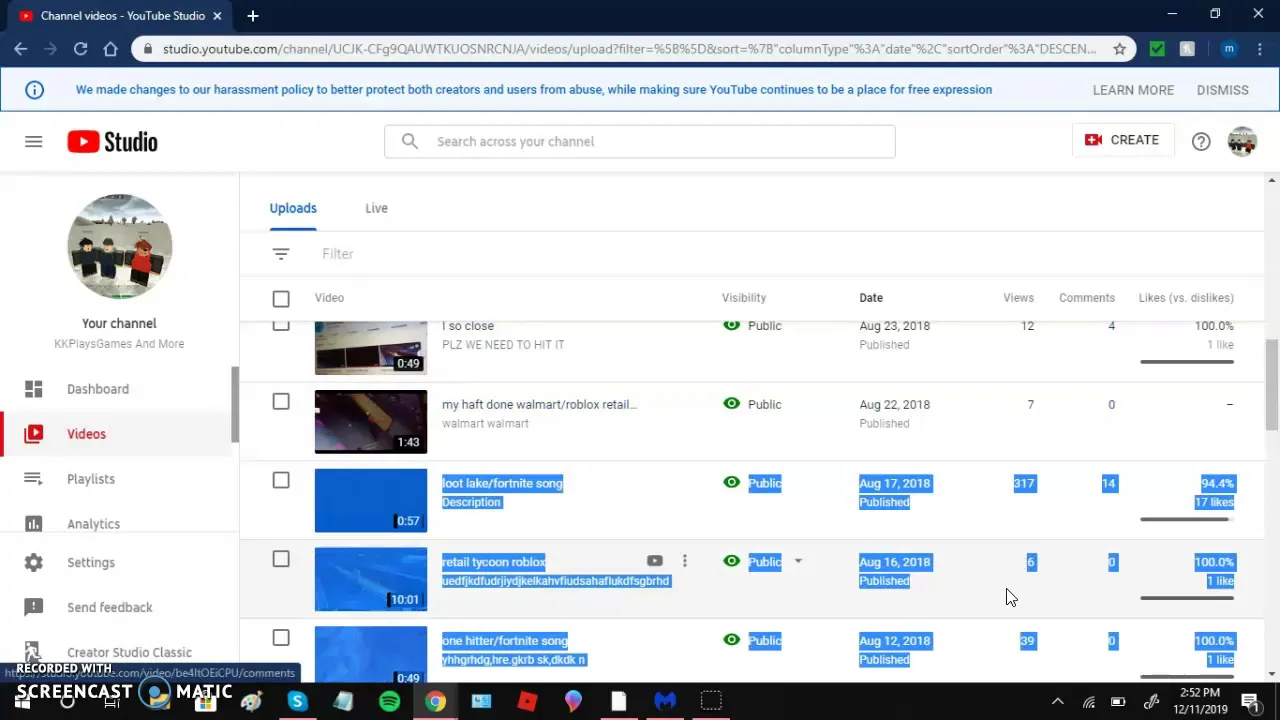Click likes ratio bar for loot lake
This screenshot has height=720, width=1280.
1187,519
